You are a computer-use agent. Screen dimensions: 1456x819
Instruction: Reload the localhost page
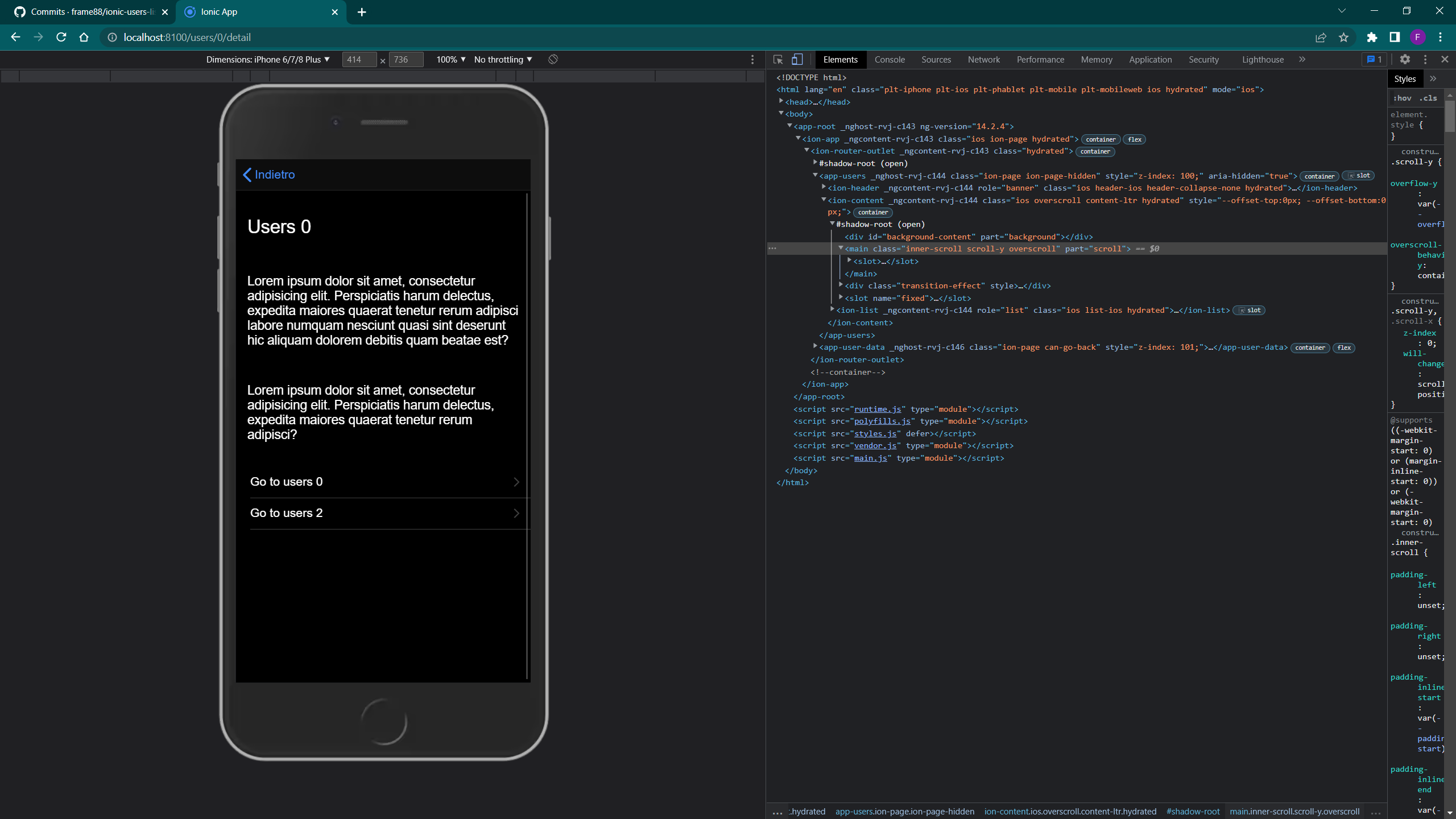click(61, 38)
